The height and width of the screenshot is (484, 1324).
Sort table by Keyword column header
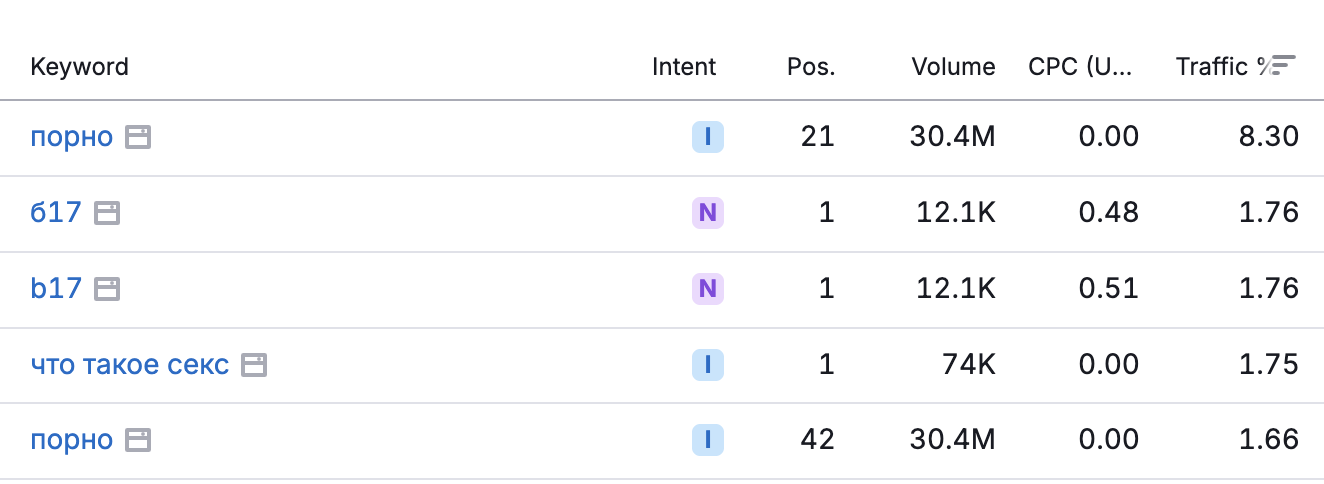[80, 67]
